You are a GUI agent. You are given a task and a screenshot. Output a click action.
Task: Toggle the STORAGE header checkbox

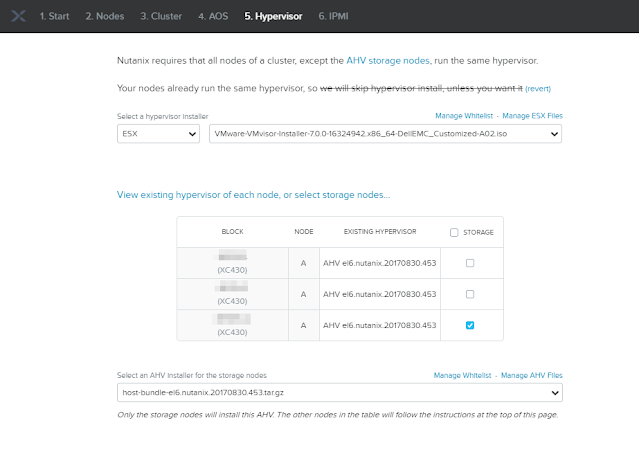[x=454, y=232]
